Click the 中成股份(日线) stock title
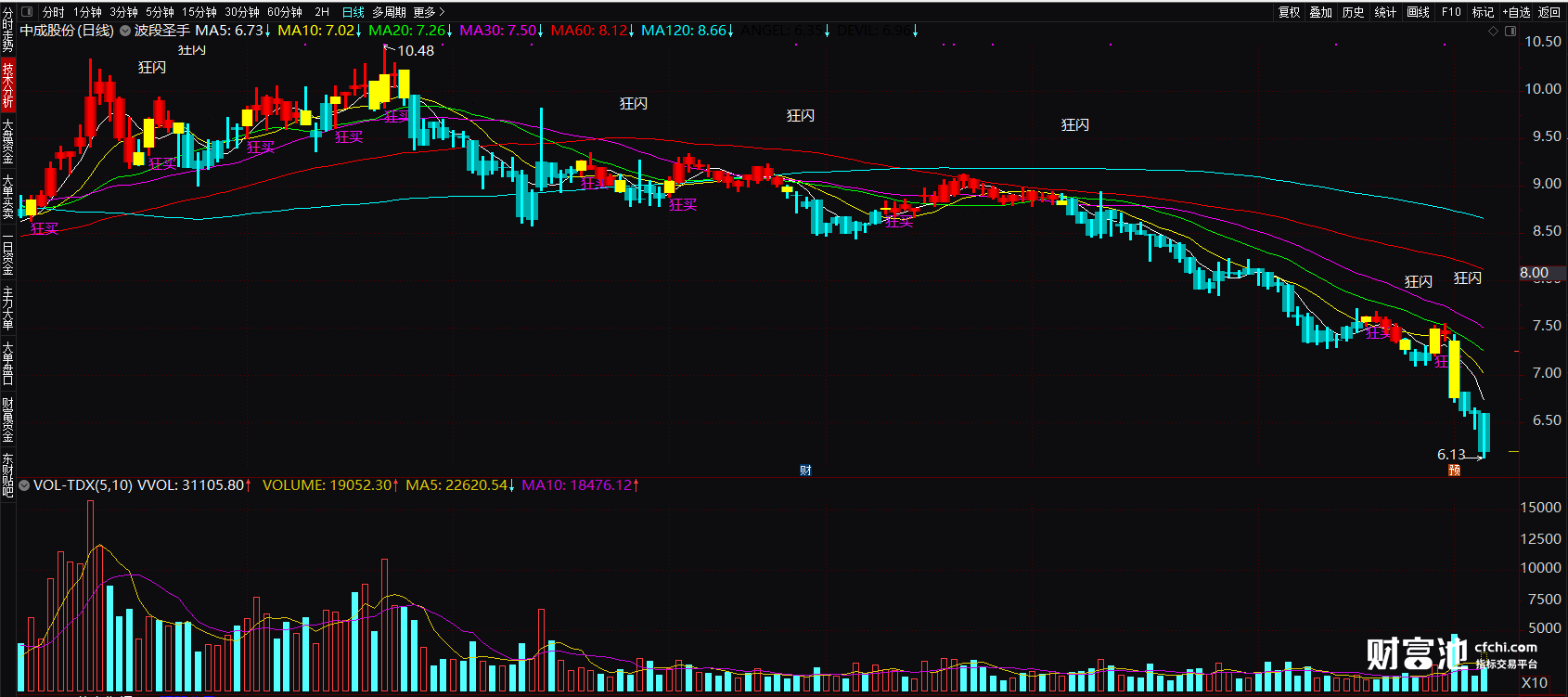Screen dimensions: 1568x697 point(67,31)
